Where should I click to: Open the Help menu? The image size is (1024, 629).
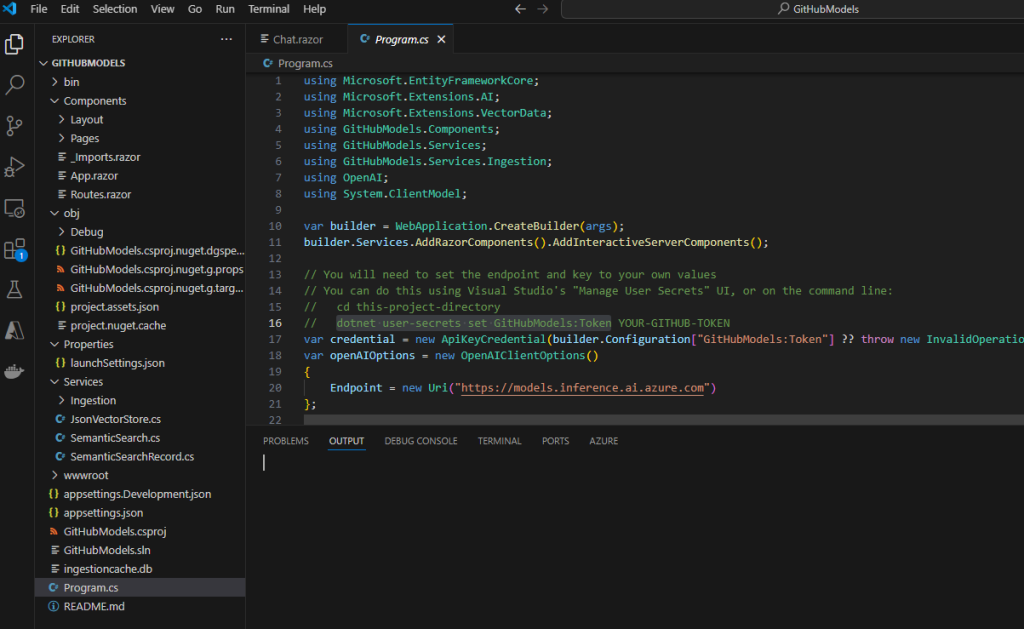pyautogui.click(x=314, y=9)
